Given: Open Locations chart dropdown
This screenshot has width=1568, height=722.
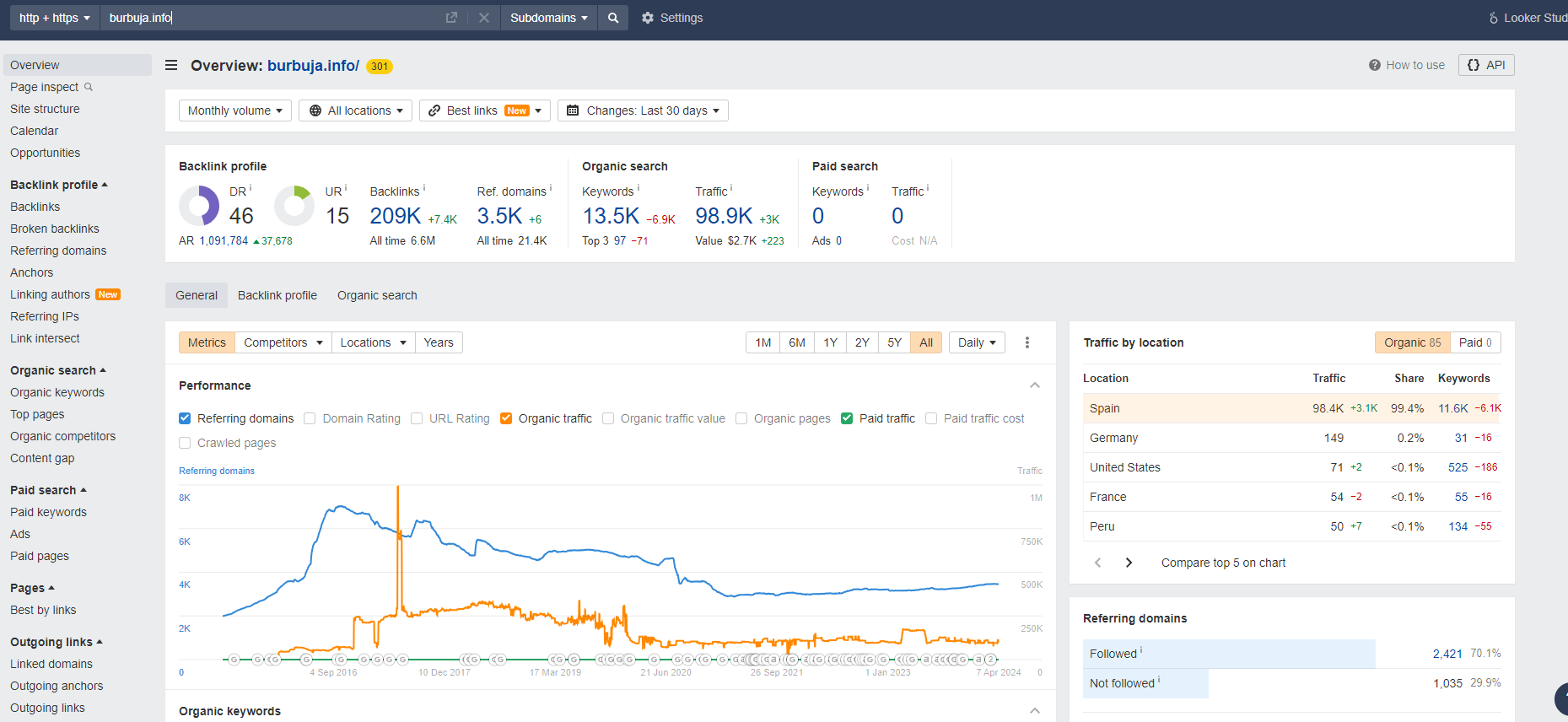Looking at the screenshot, I should pos(374,342).
